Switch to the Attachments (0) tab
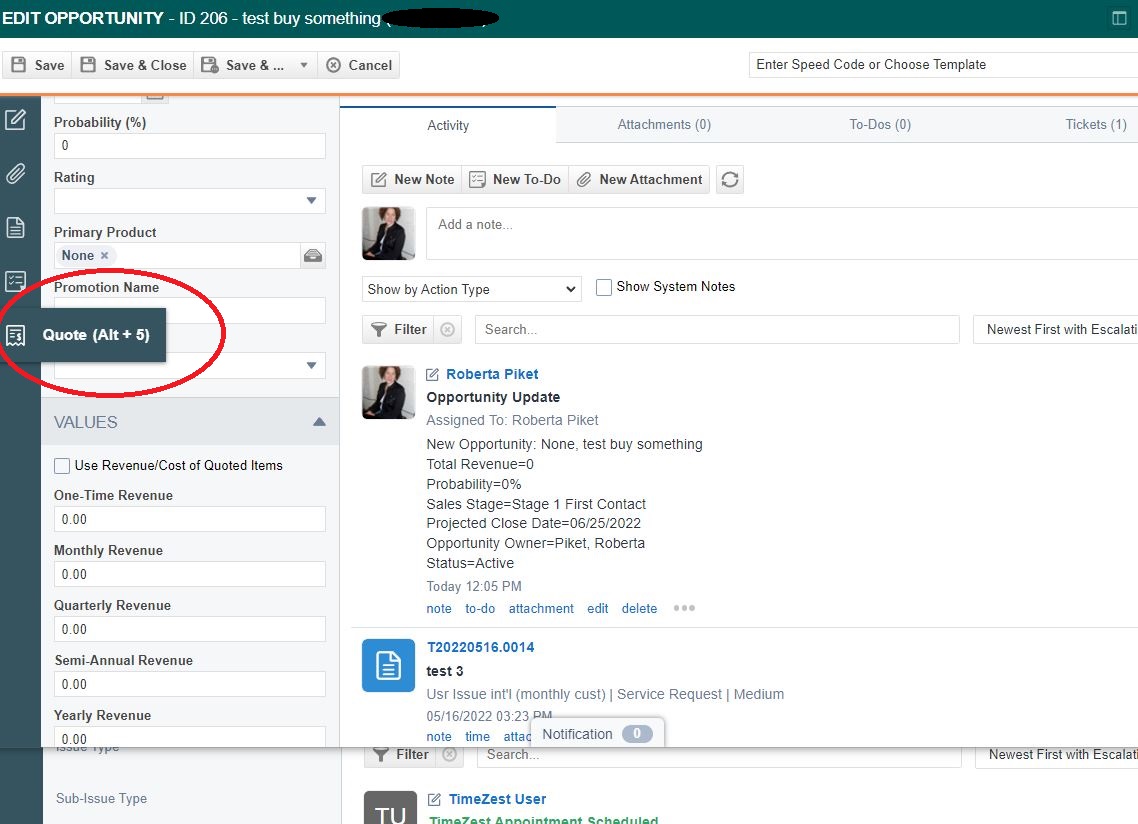 coord(664,125)
